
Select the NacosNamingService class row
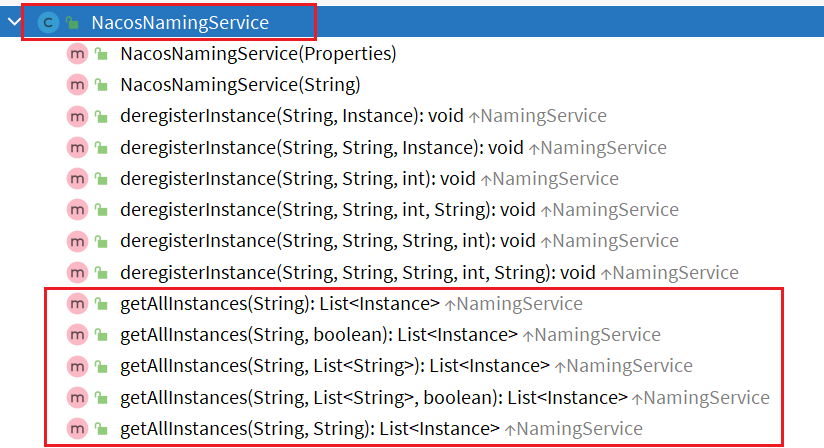[x=180, y=21]
